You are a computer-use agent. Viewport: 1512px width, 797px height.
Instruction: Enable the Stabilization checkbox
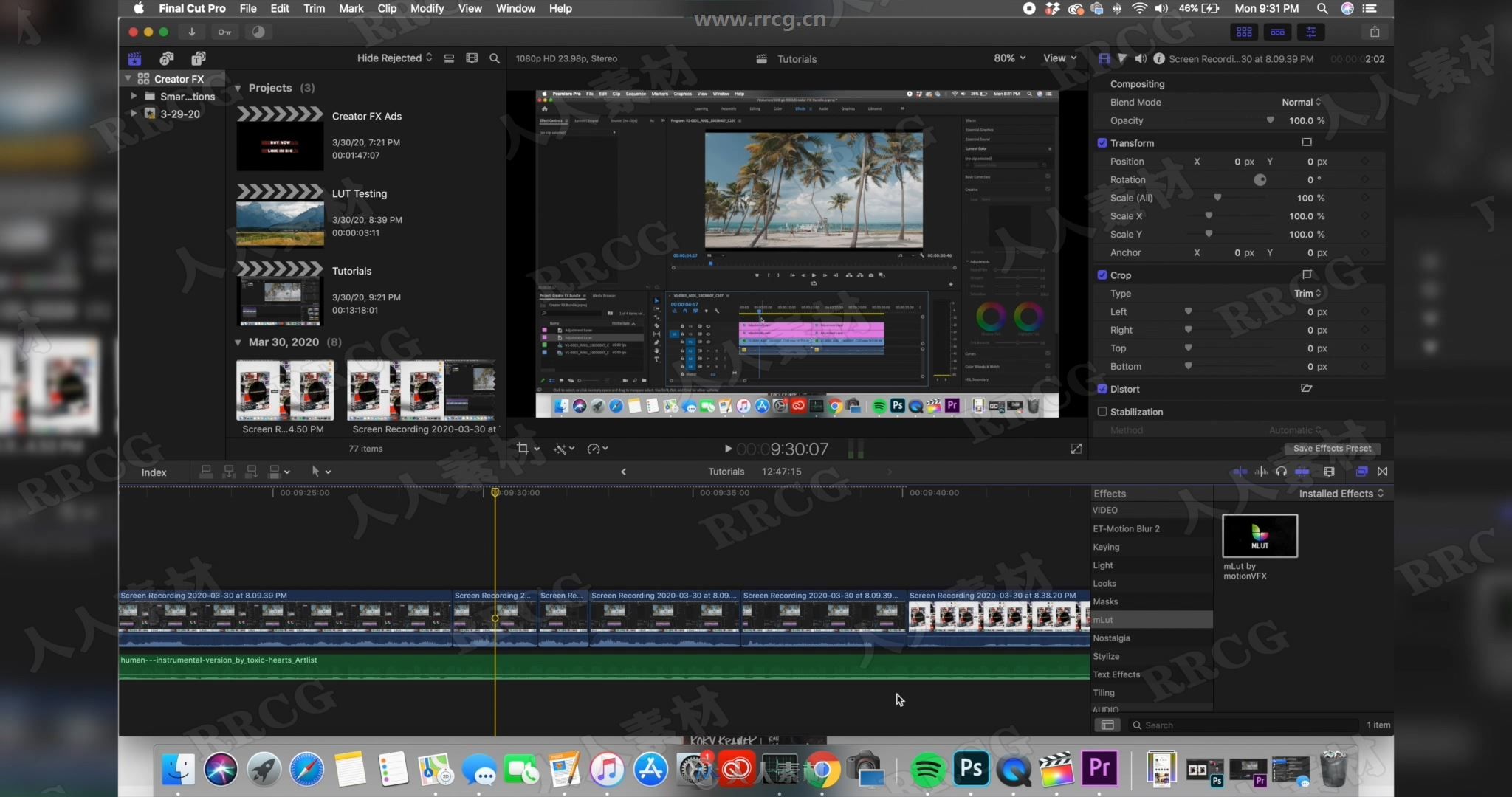coord(1102,412)
